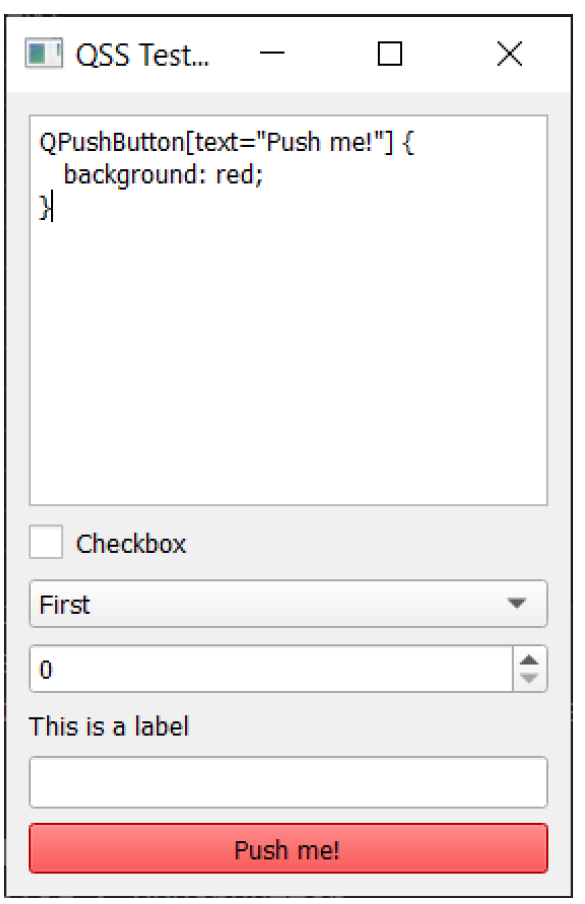
Task: Focus the empty line edit above the button
Action: point(288,782)
